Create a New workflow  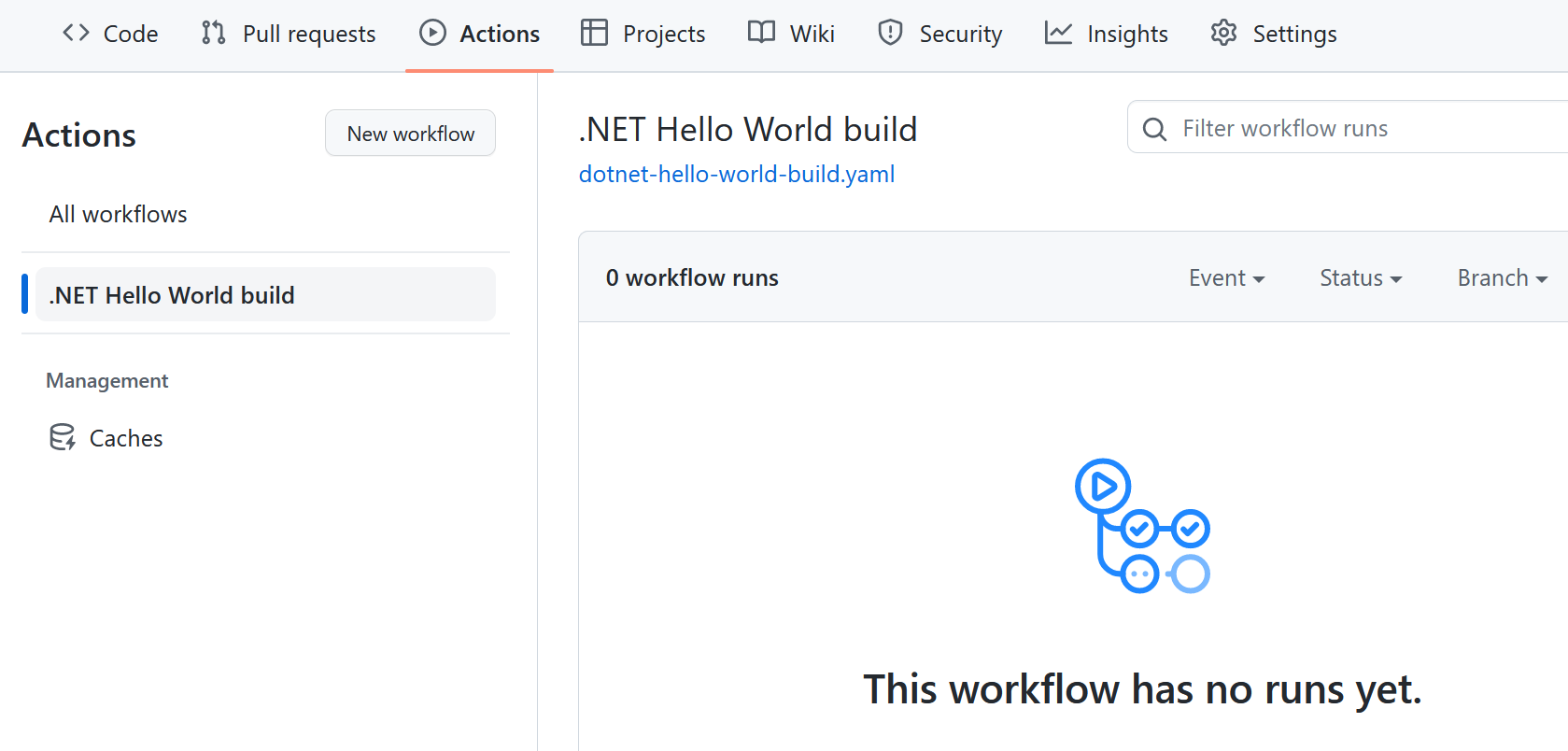coord(410,134)
